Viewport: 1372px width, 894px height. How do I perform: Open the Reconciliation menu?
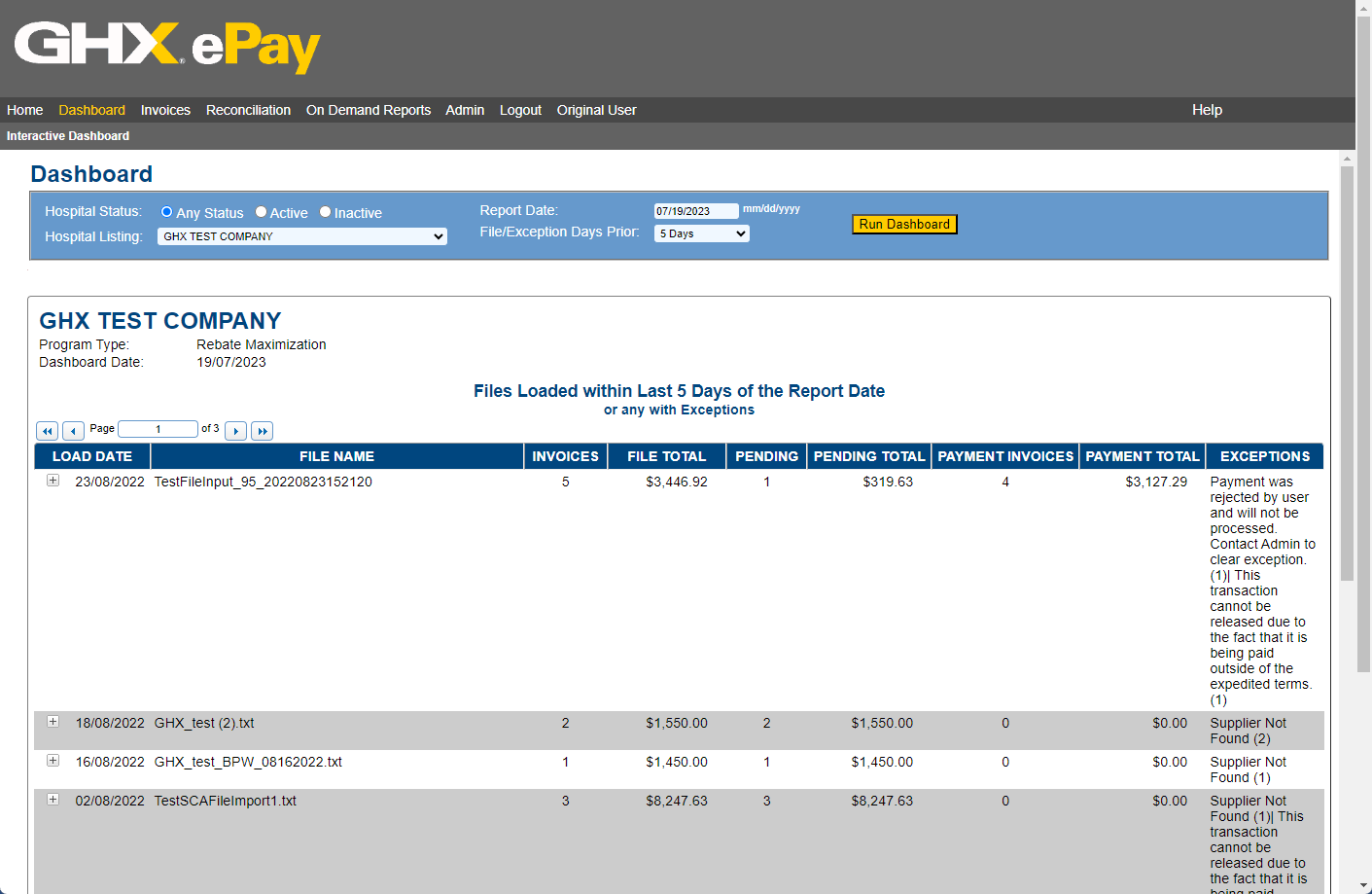pyautogui.click(x=248, y=110)
